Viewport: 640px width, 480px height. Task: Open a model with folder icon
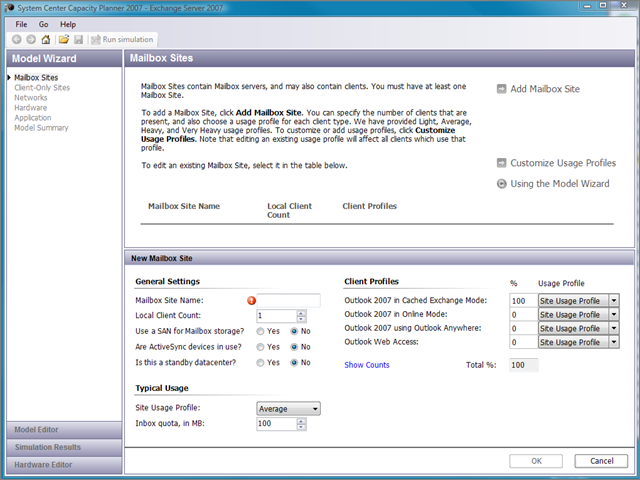63,39
